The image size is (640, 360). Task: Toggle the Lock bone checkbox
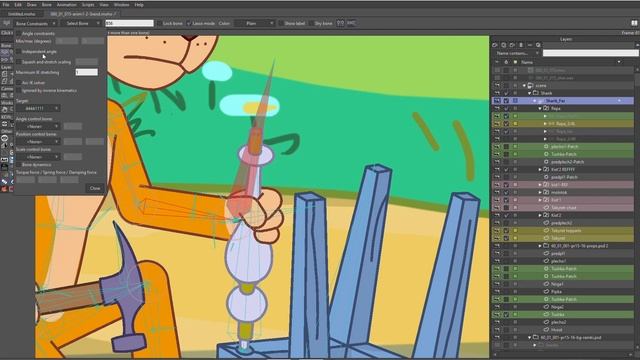coord(160,23)
